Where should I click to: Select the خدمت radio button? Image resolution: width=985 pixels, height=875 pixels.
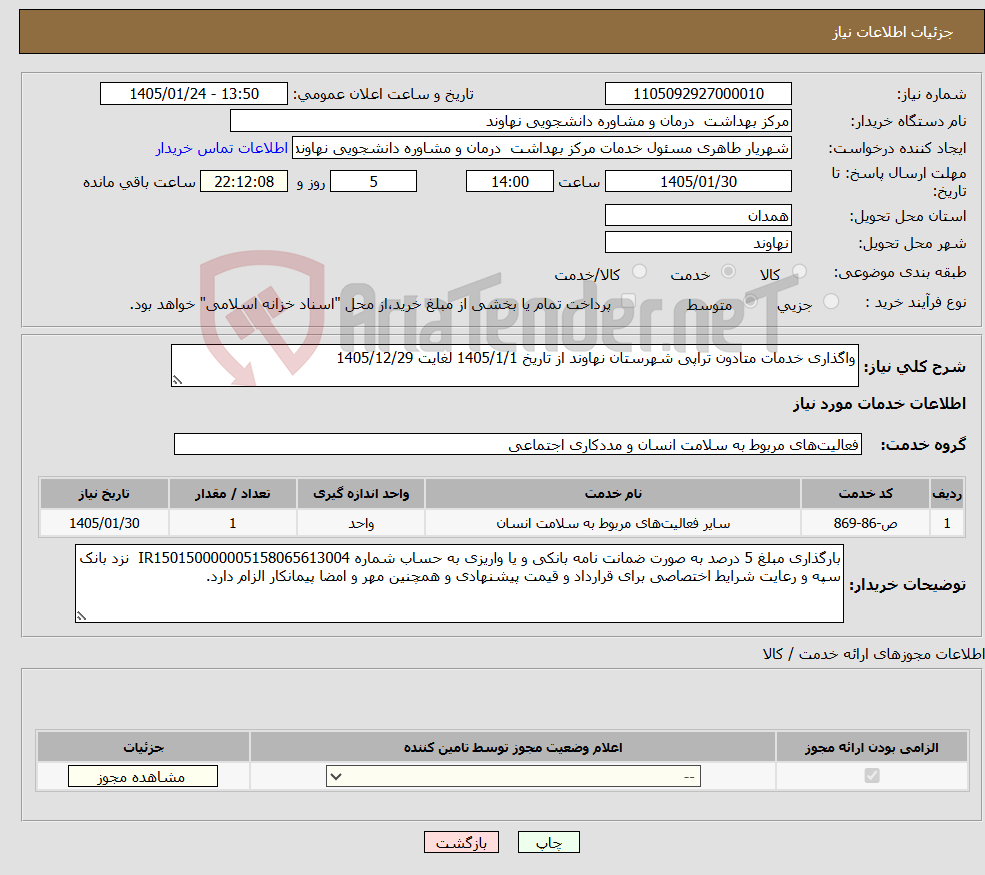pos(729,271)
